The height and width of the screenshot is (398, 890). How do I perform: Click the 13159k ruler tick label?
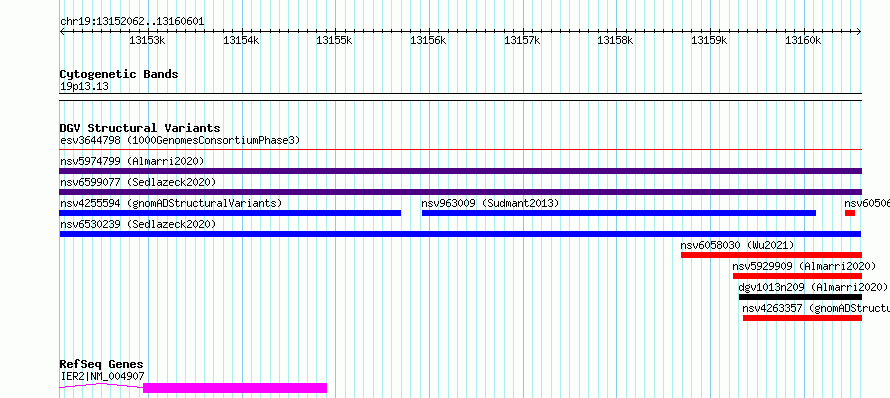[x=709, y=40]
